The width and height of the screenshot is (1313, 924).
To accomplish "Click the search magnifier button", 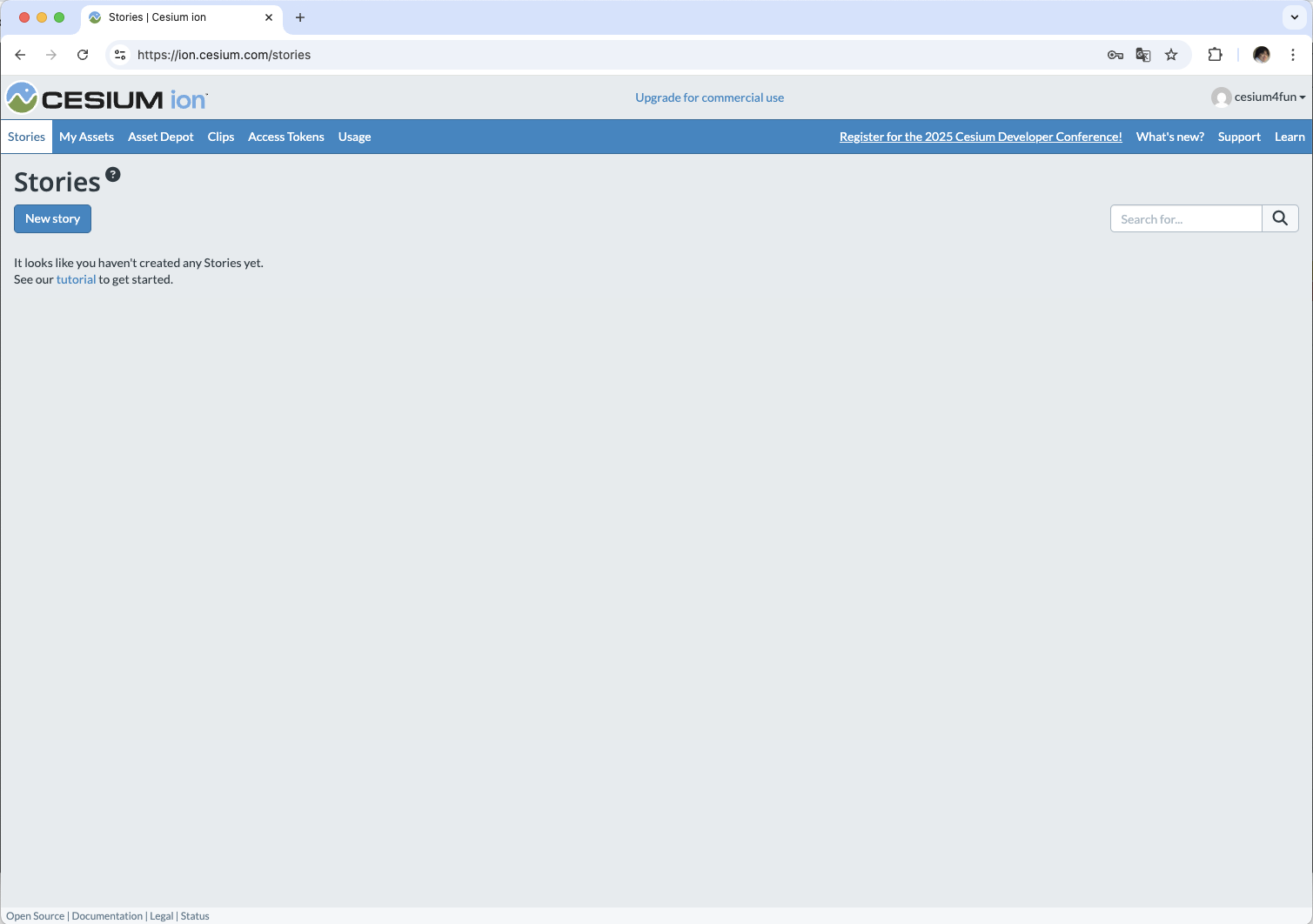I will pos(1280,218).
